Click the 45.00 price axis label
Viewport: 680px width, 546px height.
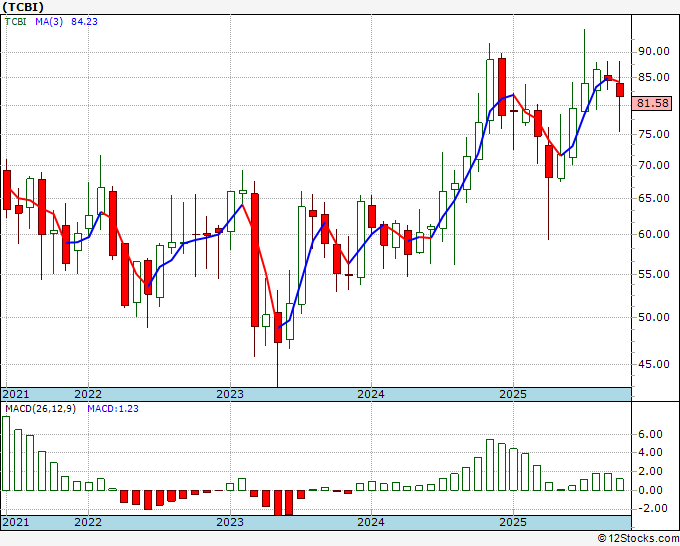(654, 364)
